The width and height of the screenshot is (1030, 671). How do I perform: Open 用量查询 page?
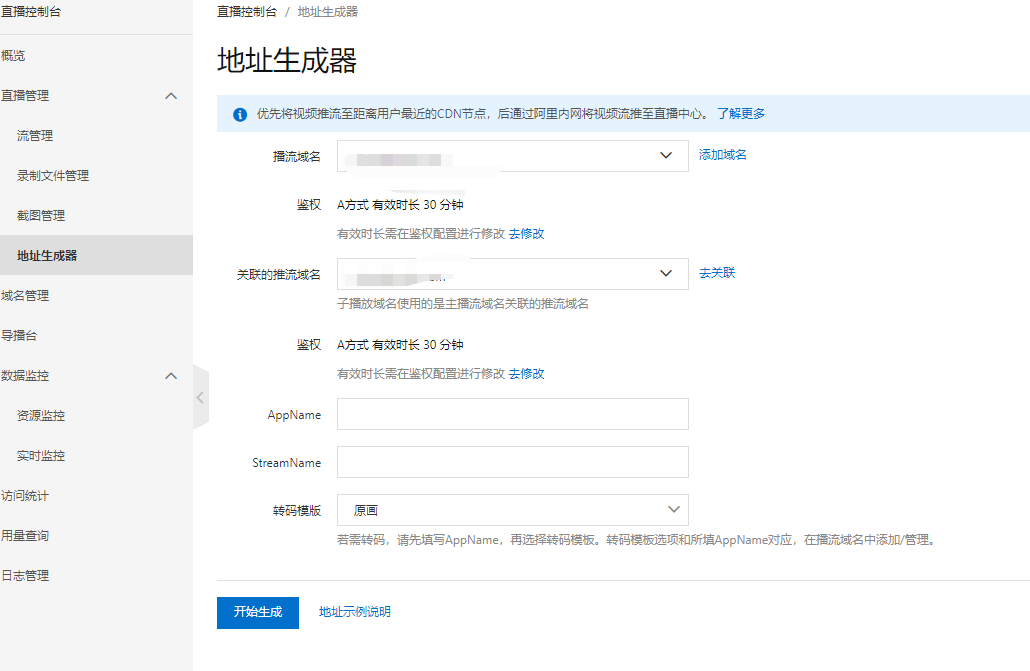25,536
